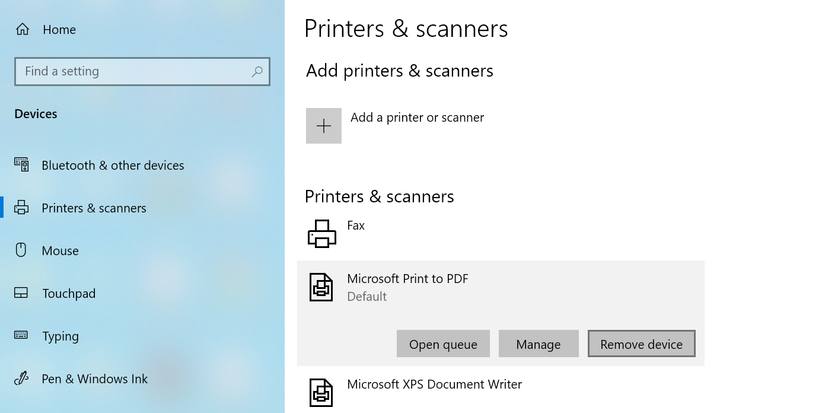The image size is (825, 413).
Task: Open Typing settings
Action: point(61,336)
